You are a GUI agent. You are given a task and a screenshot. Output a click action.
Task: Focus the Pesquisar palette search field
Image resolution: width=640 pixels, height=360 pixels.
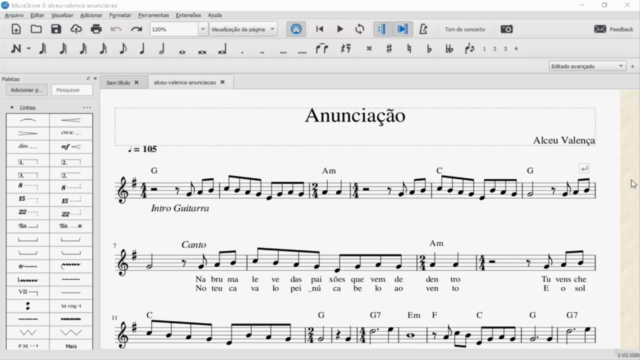tap(72, 90)
